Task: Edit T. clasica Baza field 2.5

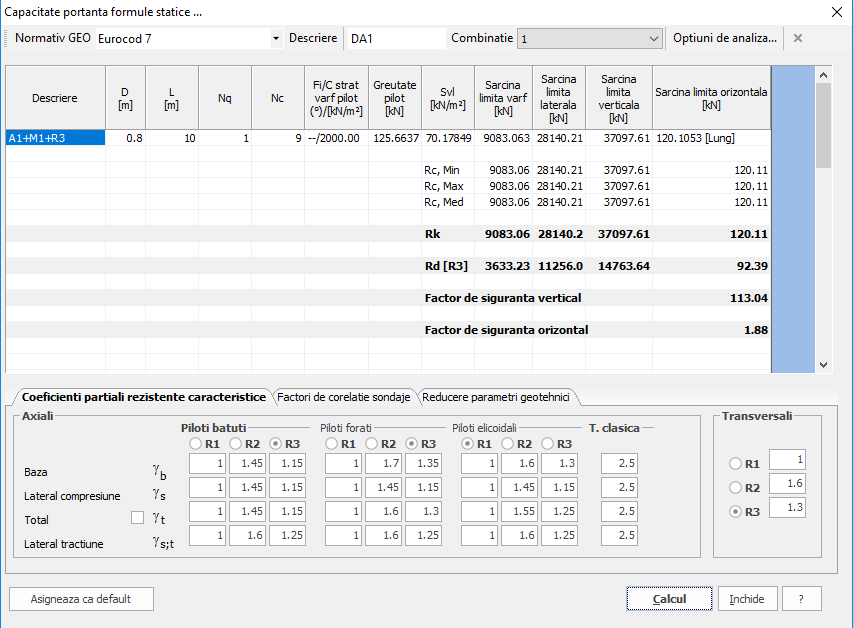Action: (x=619, y=464)
